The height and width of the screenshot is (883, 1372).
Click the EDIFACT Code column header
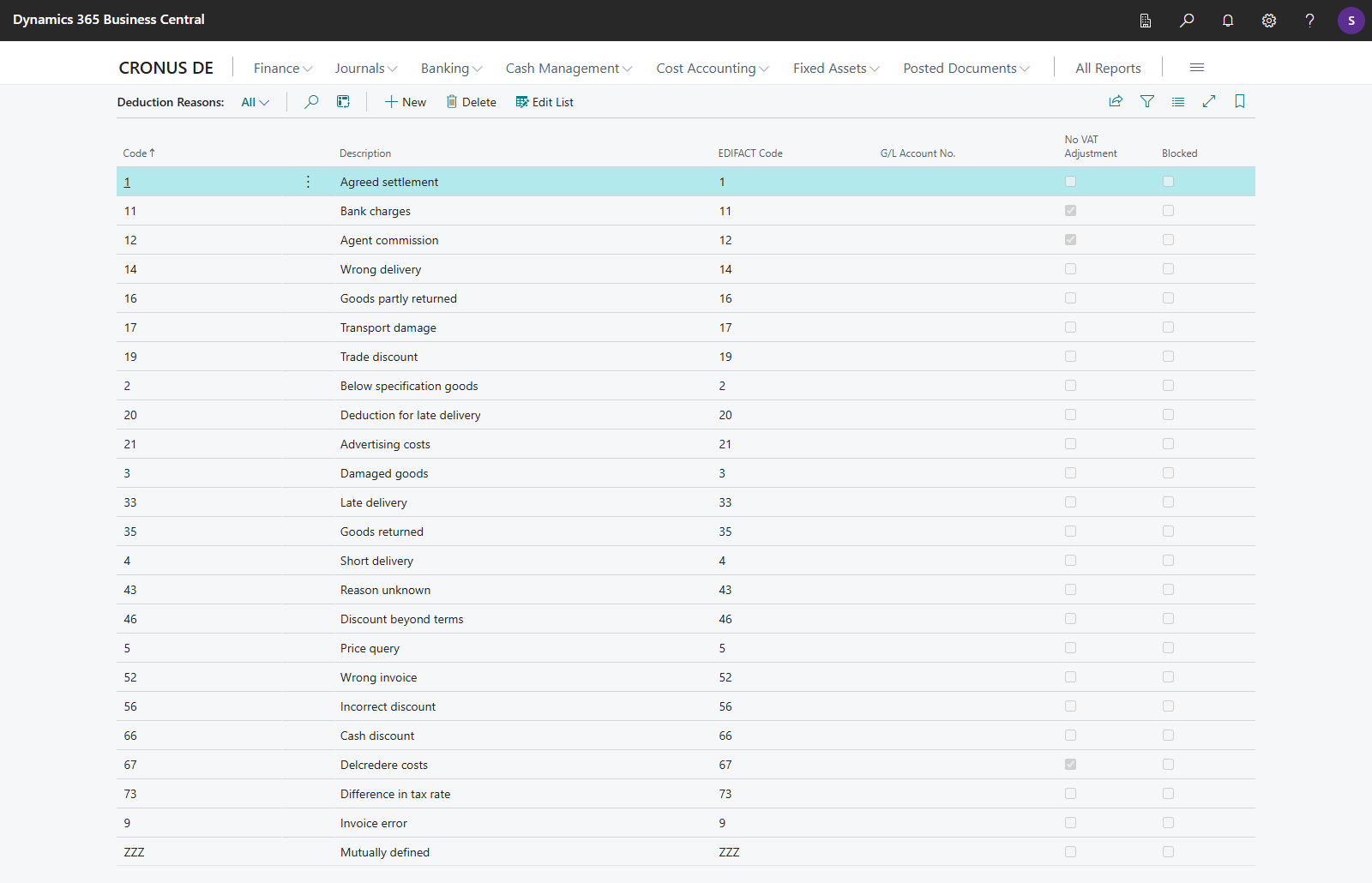click(750, 153)
